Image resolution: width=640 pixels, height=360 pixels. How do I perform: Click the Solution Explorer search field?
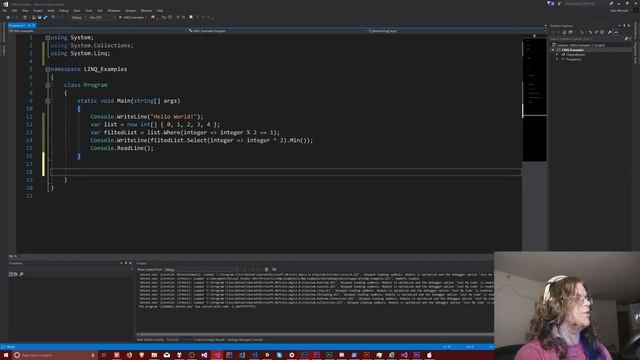click(x=588, y=39)
